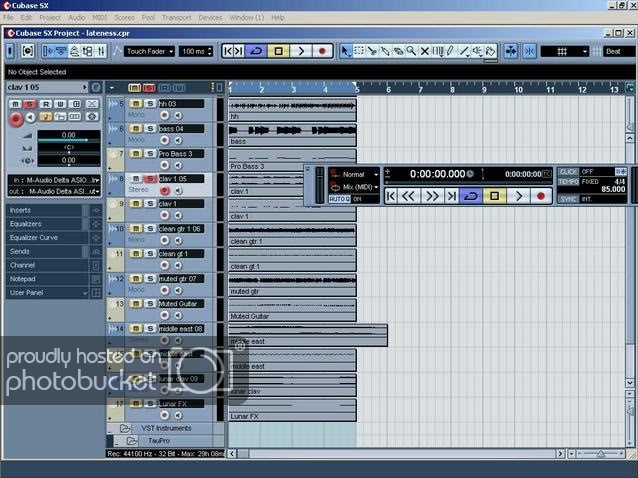Toggle the Cycle loop button in toolbar

tap(256, 51)
